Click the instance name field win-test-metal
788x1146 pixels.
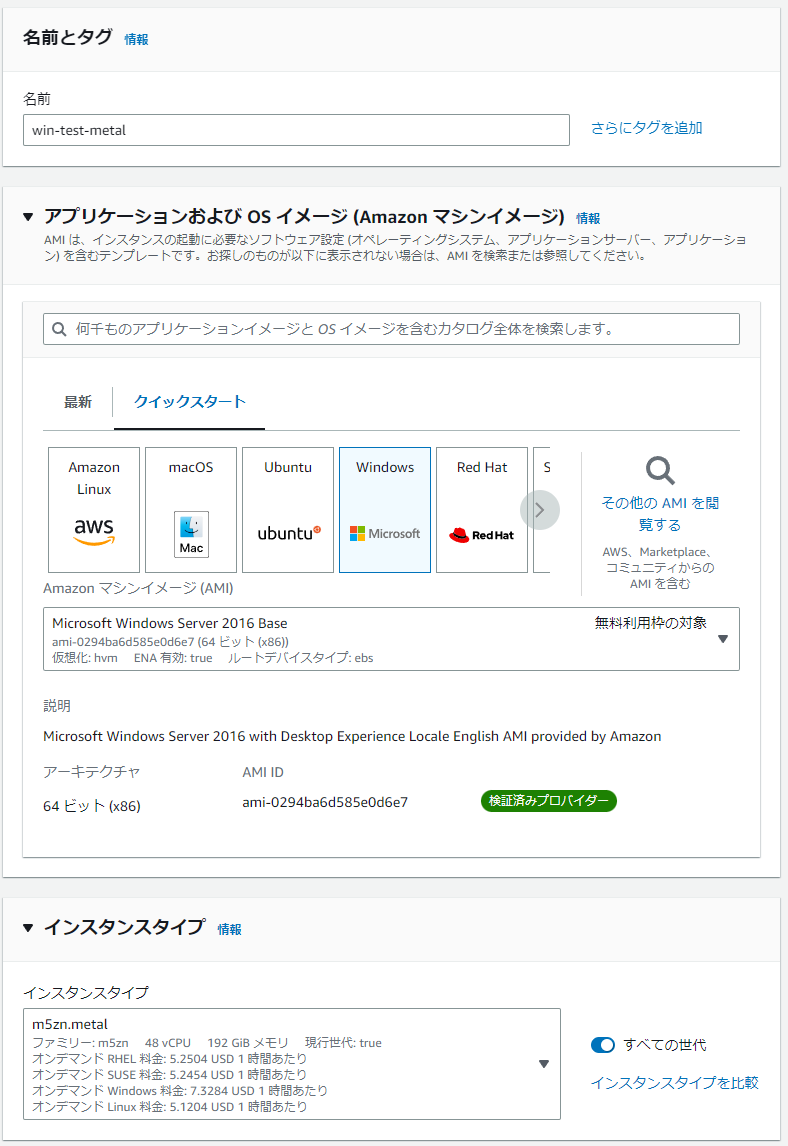point(296,130)
